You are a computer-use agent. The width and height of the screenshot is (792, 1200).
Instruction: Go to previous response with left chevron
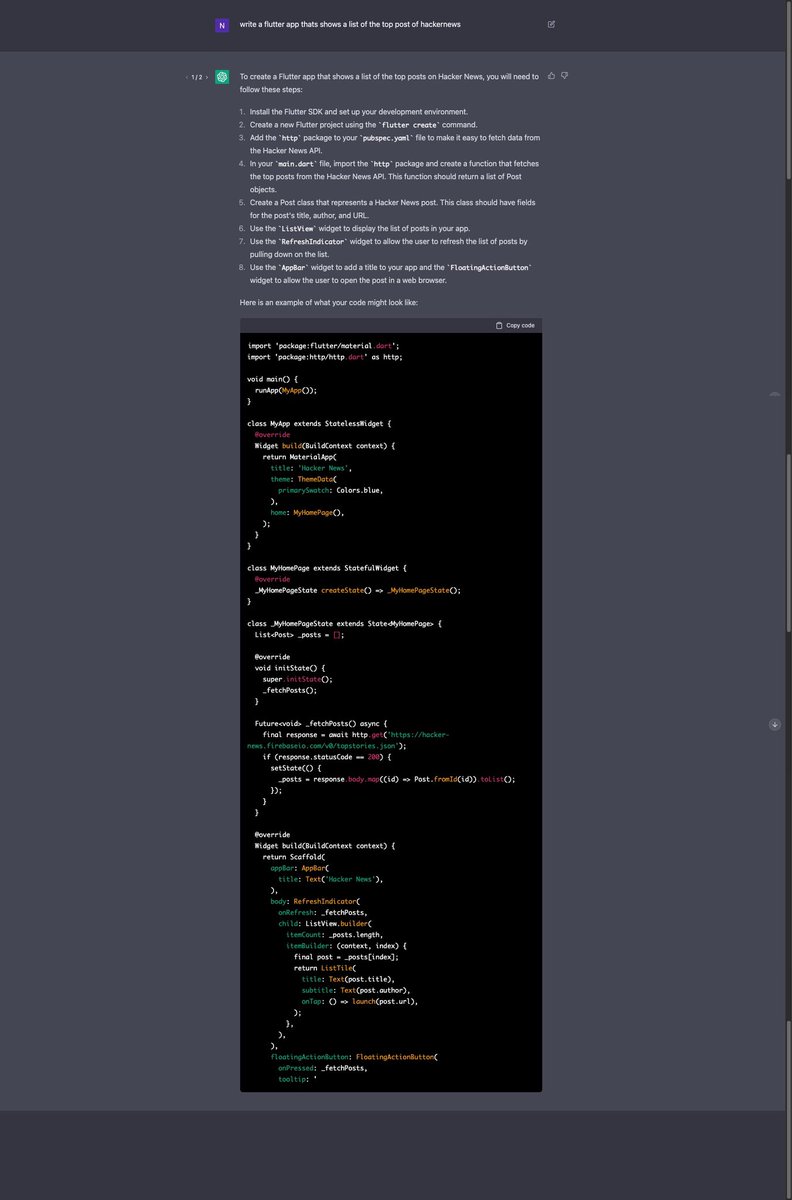187,77
